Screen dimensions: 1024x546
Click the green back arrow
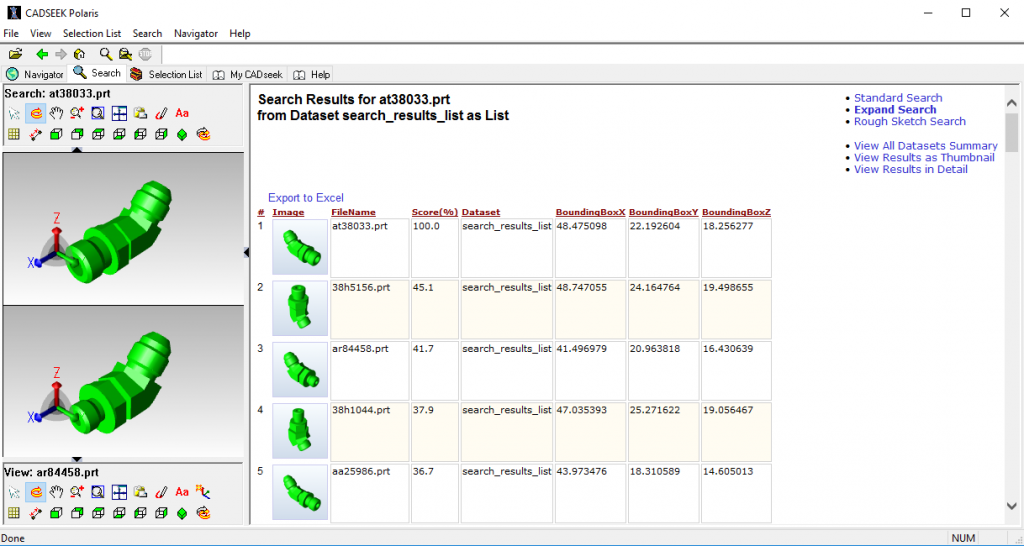point(41,54)
